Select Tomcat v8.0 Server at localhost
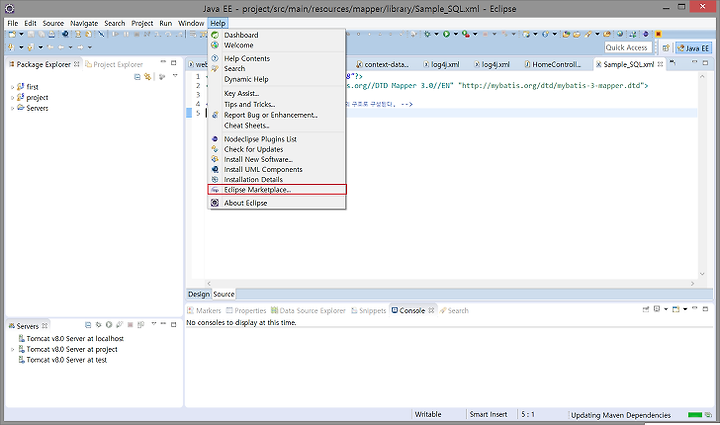This screenshot has height=425, width=720. coord(71,339)
